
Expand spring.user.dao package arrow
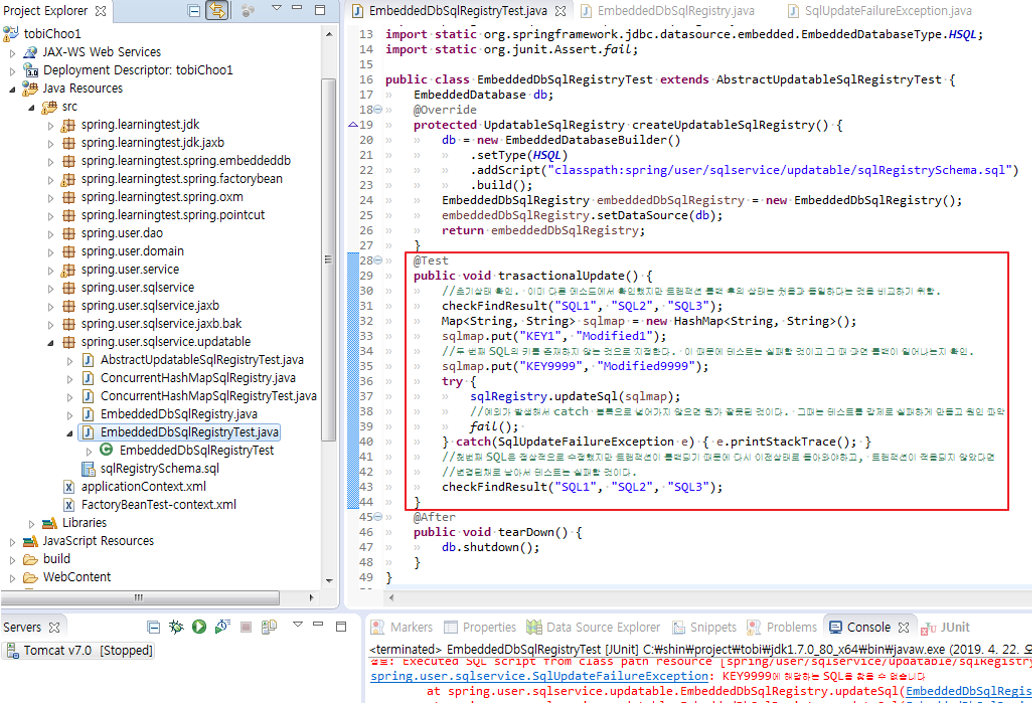pos(51,234)
